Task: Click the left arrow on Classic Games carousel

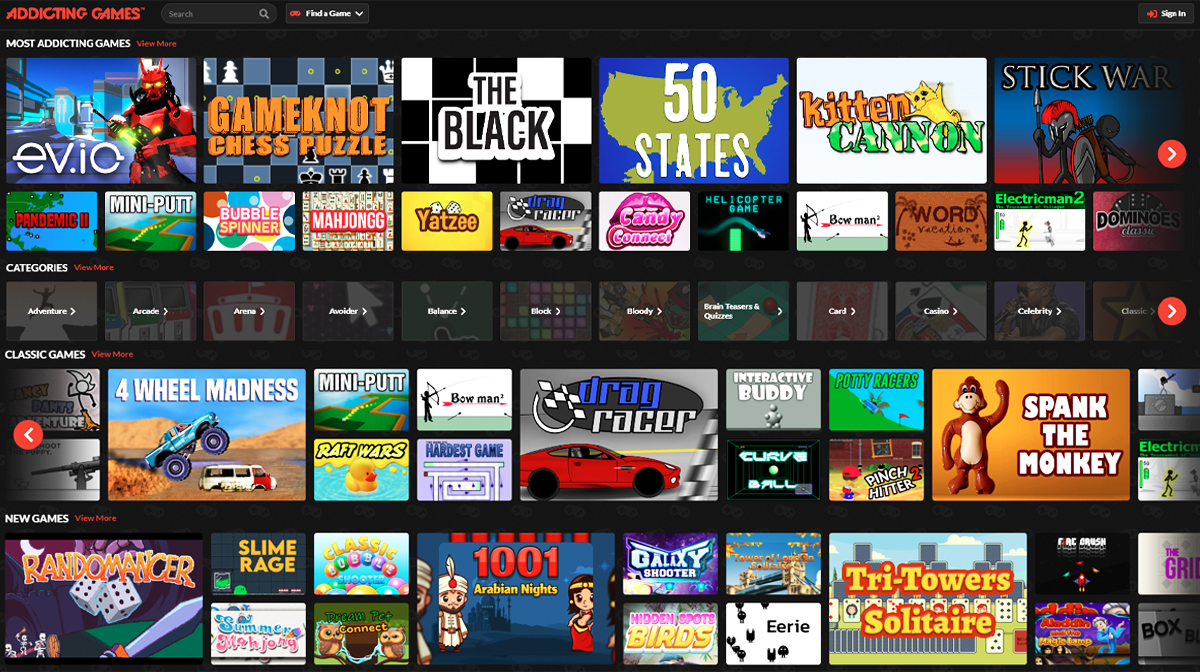Action: (28, 434)
